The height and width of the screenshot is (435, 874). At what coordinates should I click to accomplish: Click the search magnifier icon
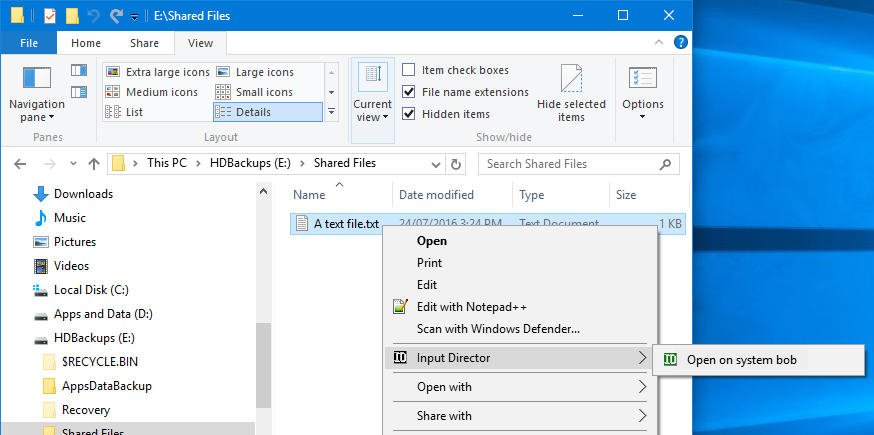click(665, 164)
